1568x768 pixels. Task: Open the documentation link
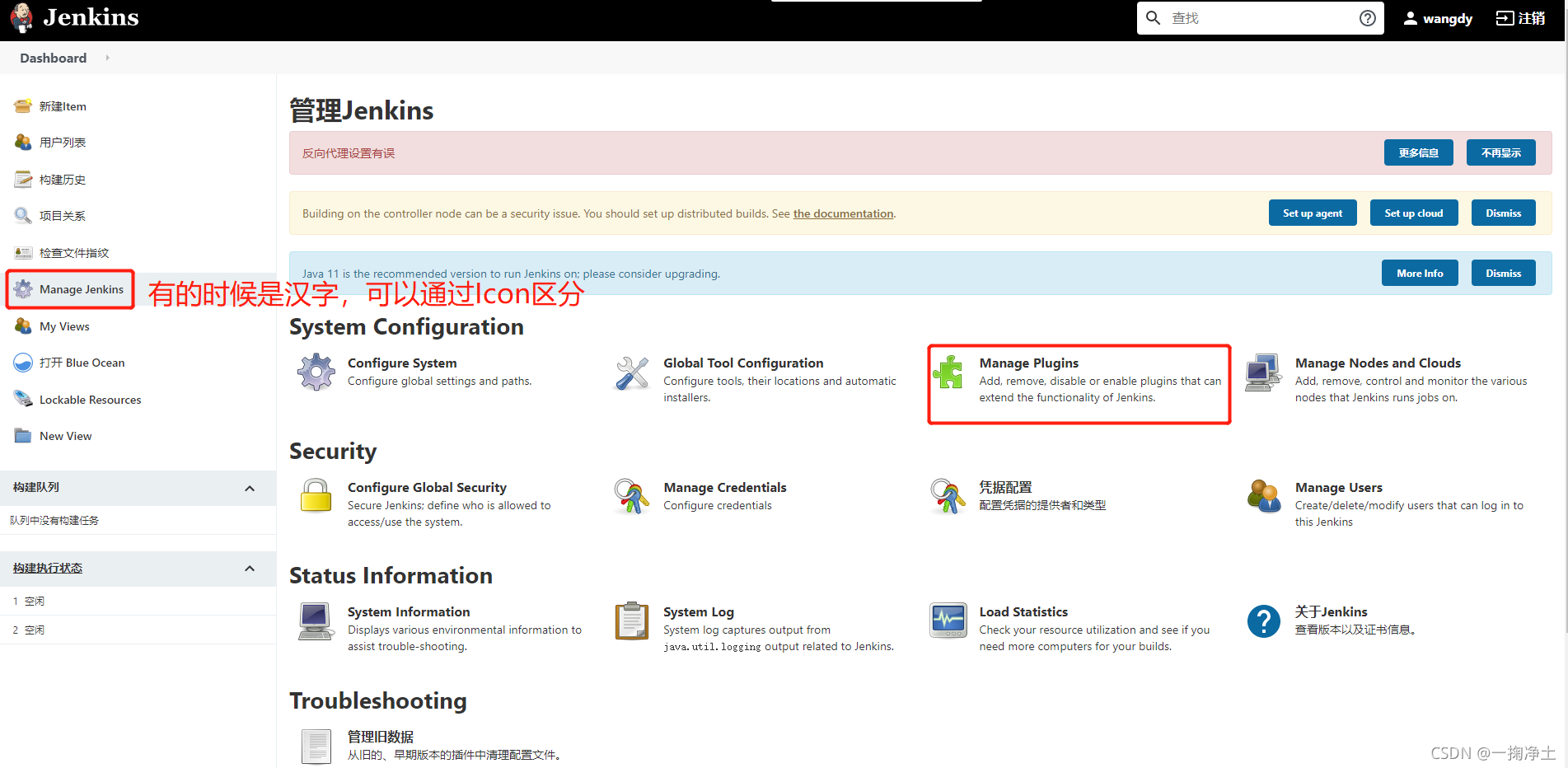coord(843,213)
